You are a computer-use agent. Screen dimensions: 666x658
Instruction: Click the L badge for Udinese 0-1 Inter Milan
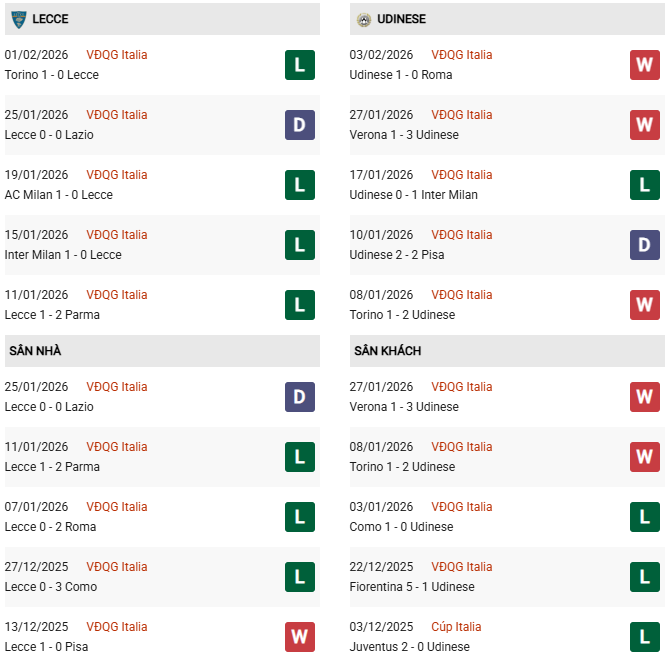(644, 185)
